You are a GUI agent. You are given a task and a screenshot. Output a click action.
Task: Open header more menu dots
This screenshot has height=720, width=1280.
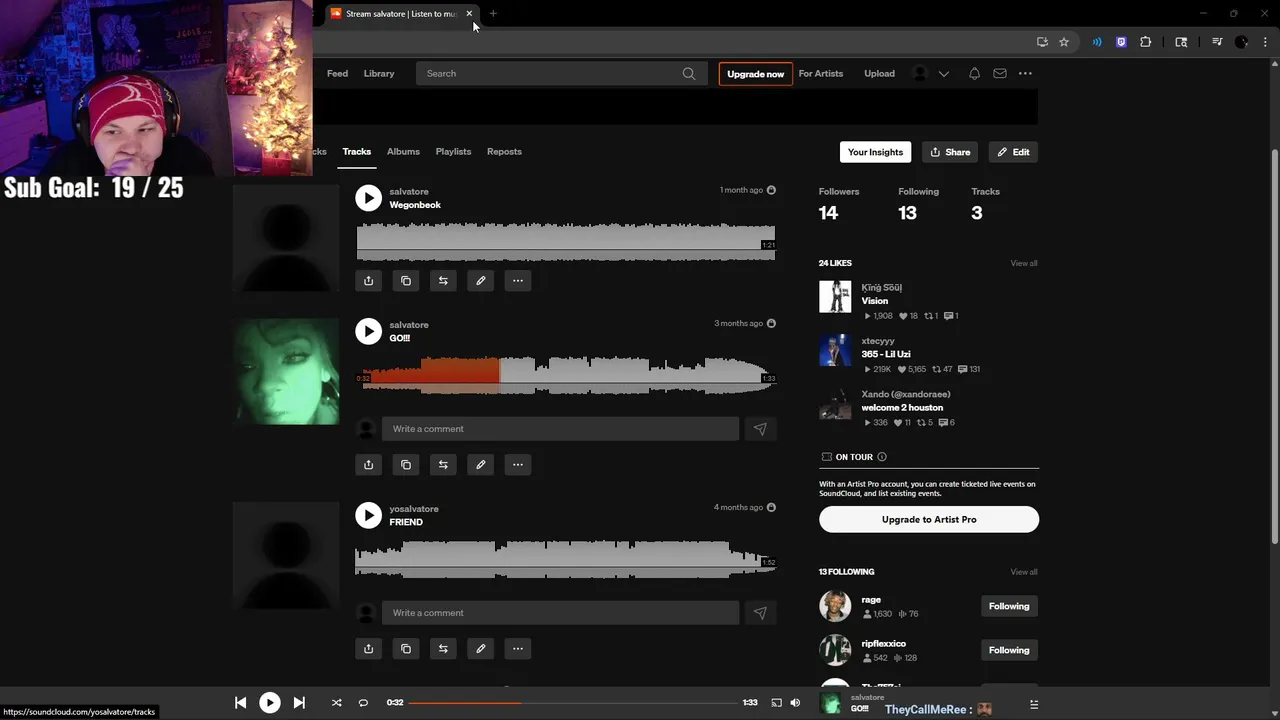tap(1025, 74)
